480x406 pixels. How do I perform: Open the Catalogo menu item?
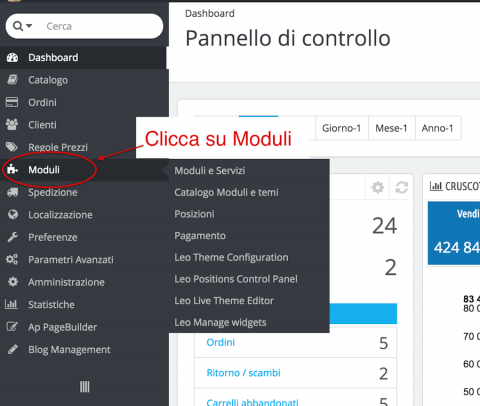click(x=83, y=80)
